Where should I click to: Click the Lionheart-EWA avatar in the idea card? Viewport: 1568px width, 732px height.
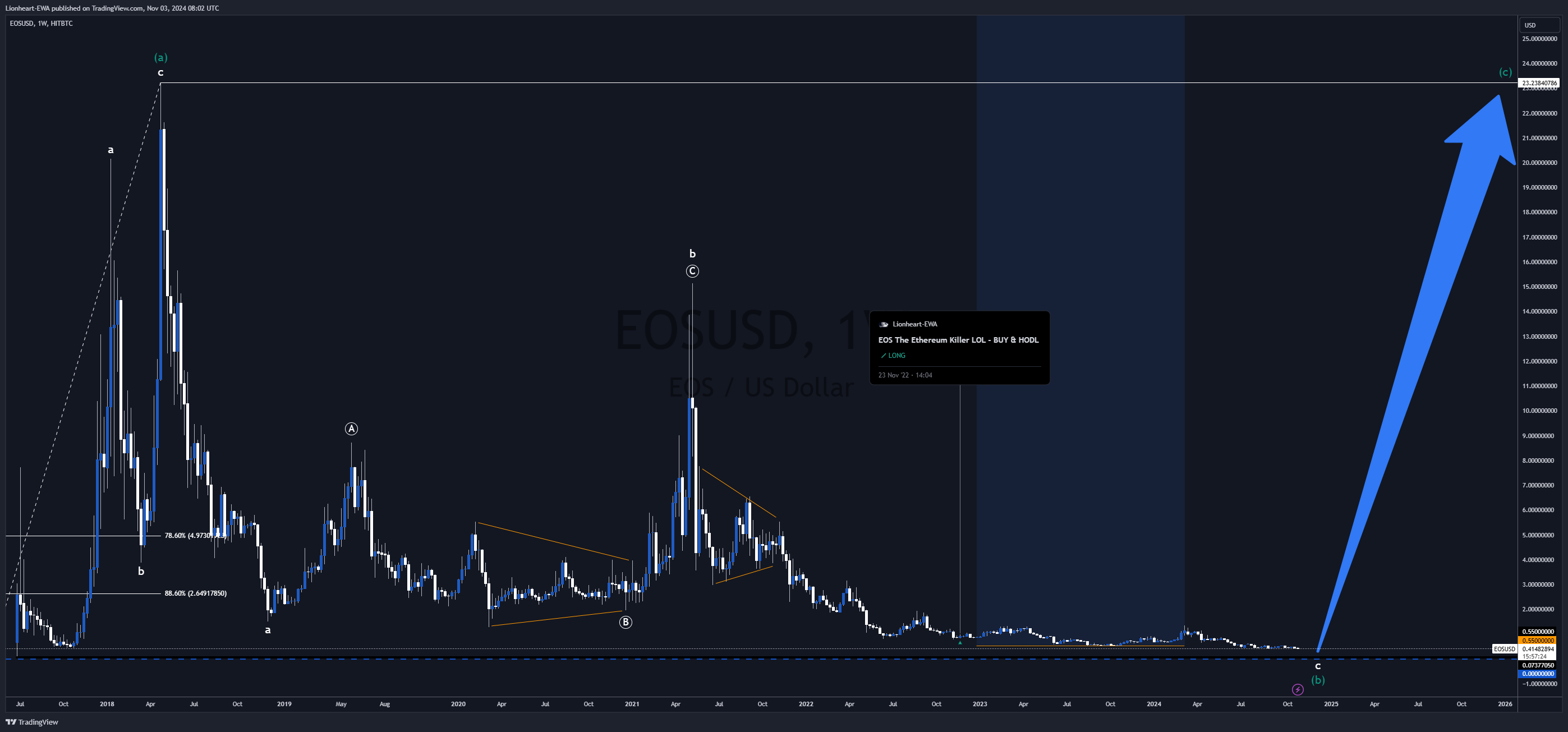coord(884,324)
